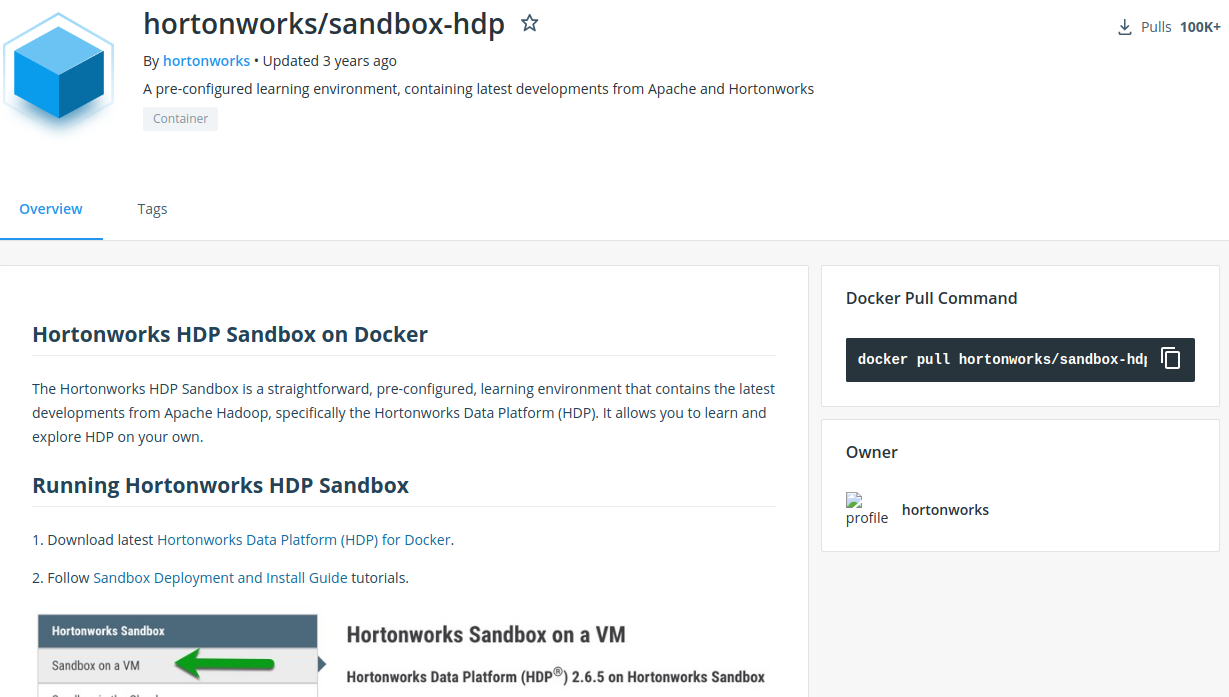Screen dimensions: 1229x697
Task: Click the docker pull command text field
Action: tap(1002, 359)
